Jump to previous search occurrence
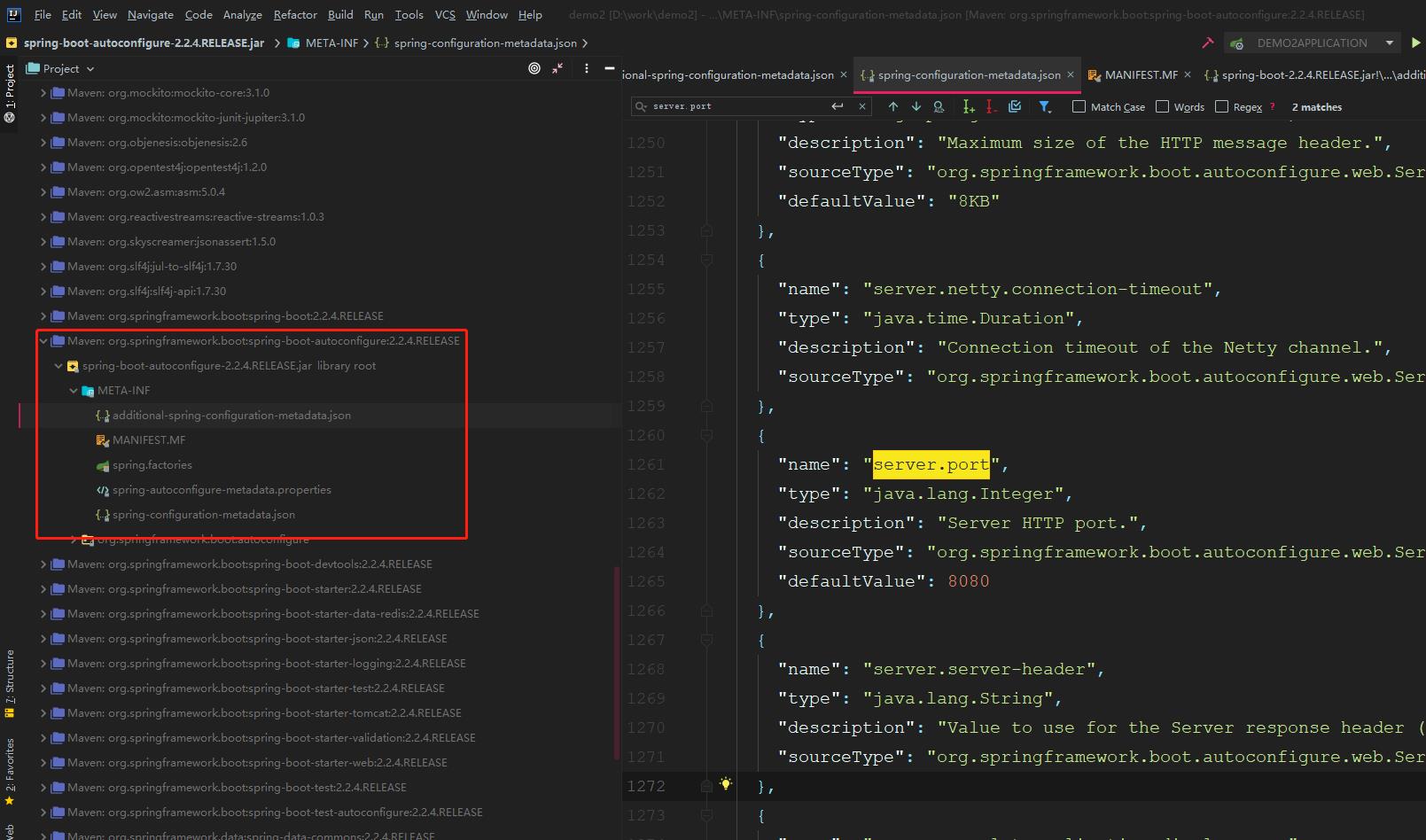 coord(893,106)
